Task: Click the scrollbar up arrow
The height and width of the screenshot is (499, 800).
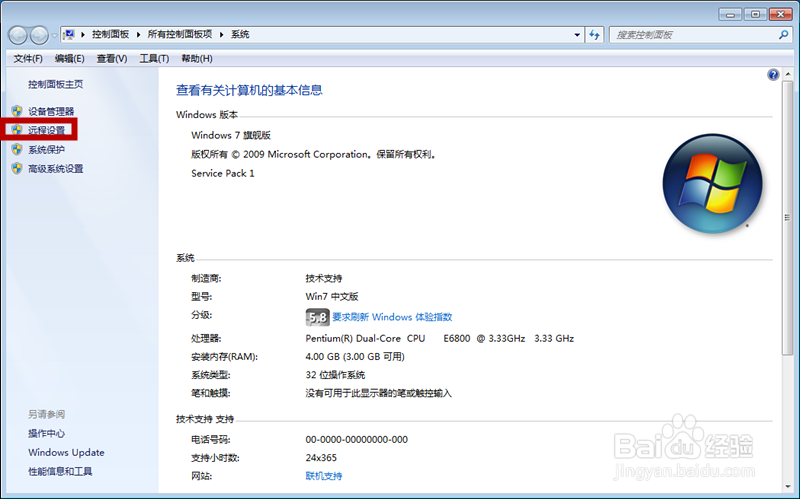Action: (x=788, y=74)
